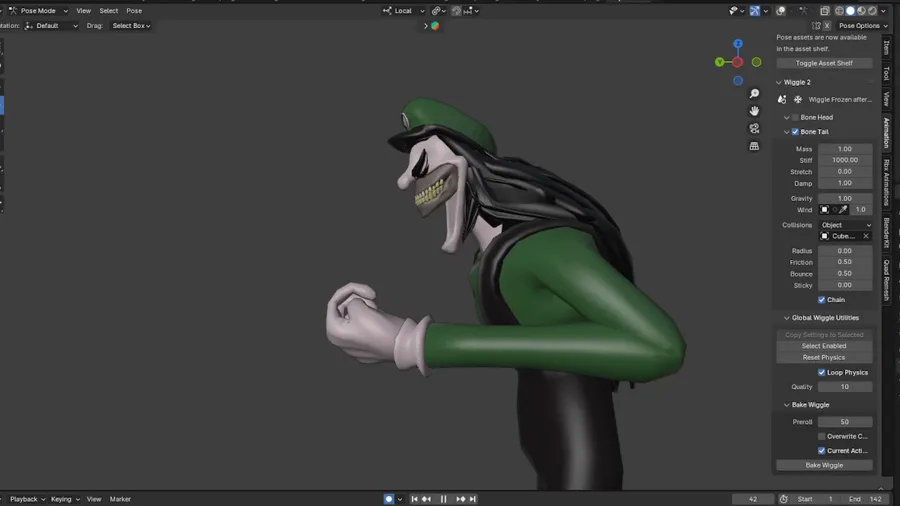
Task: Collapse the Global Wiggle Utilities section
Action: pyautogui.click(x=787, y=318)
